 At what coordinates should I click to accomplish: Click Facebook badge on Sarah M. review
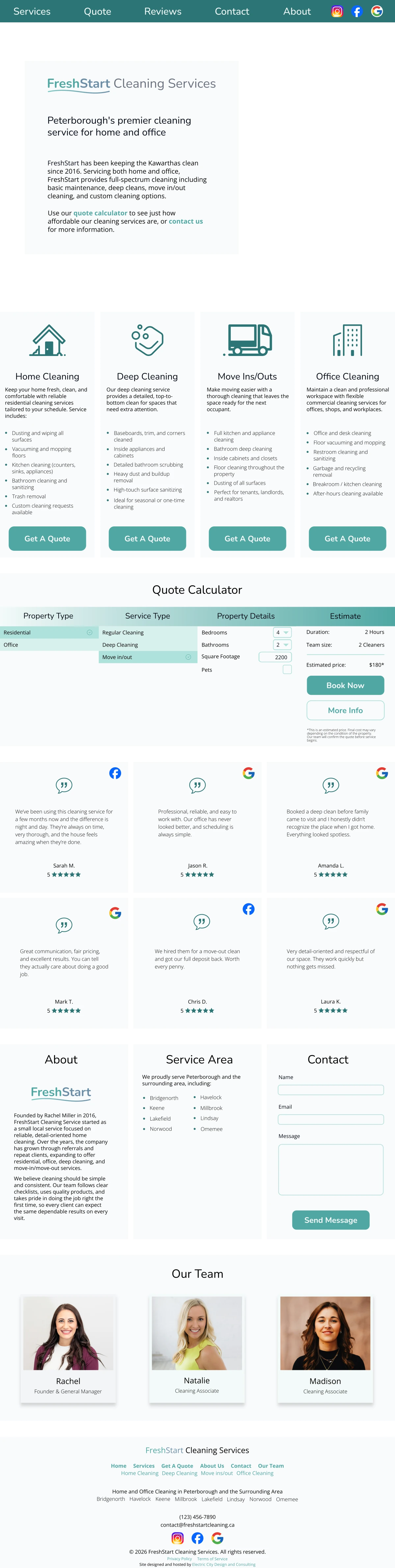coord(115,773)
